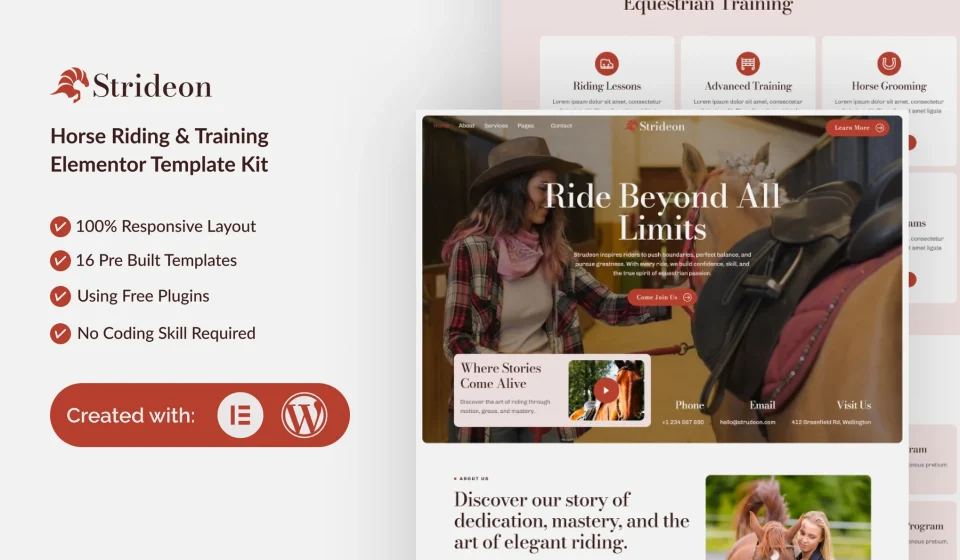Click the Riding Lessons card icon
Screen dimensions: 960x560
[607, 64]
